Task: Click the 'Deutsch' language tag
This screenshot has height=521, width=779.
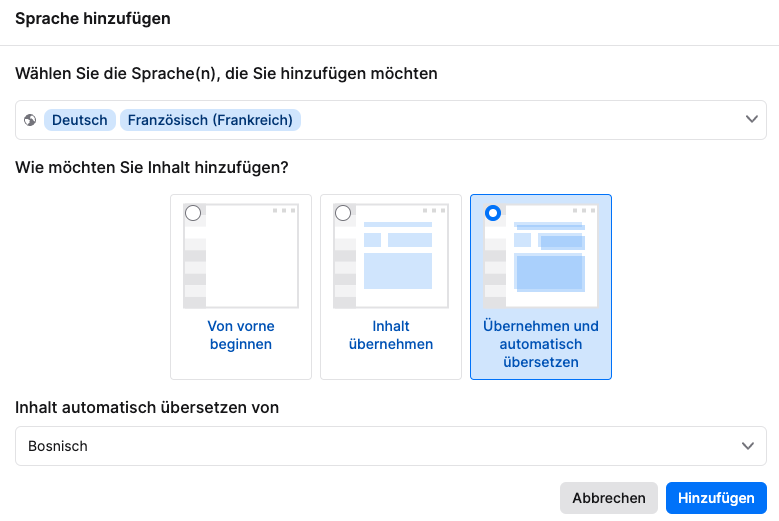Action: click(80, 120)
